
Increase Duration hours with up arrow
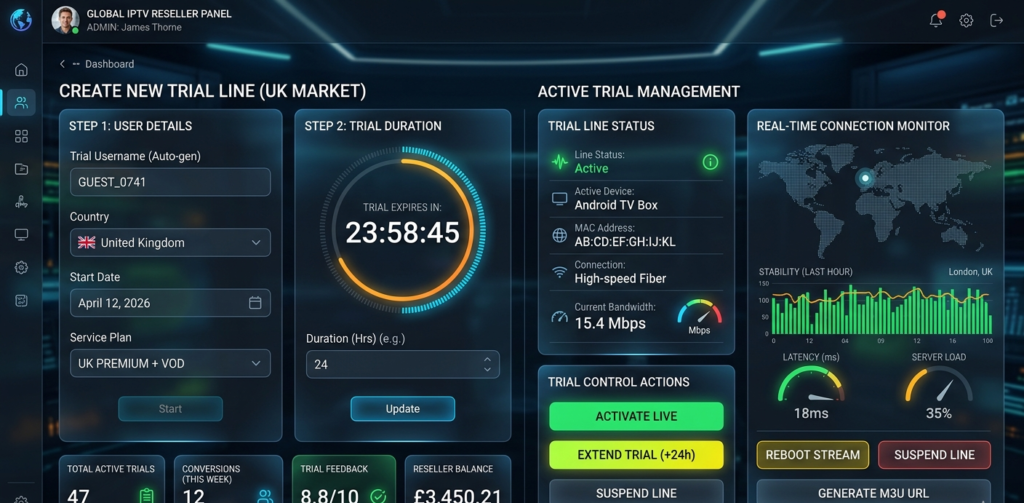coord(487,359)
